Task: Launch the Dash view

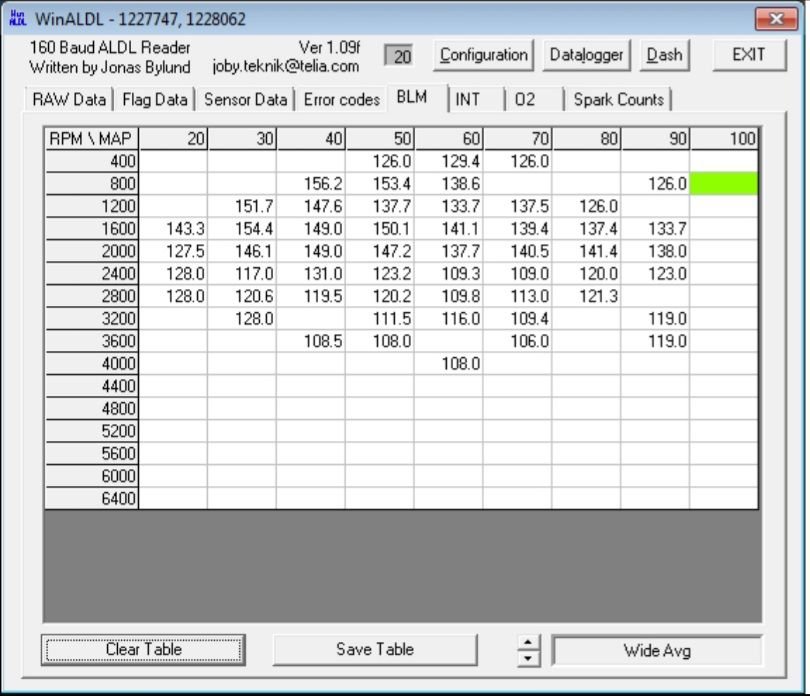Action: coord(664,55)
